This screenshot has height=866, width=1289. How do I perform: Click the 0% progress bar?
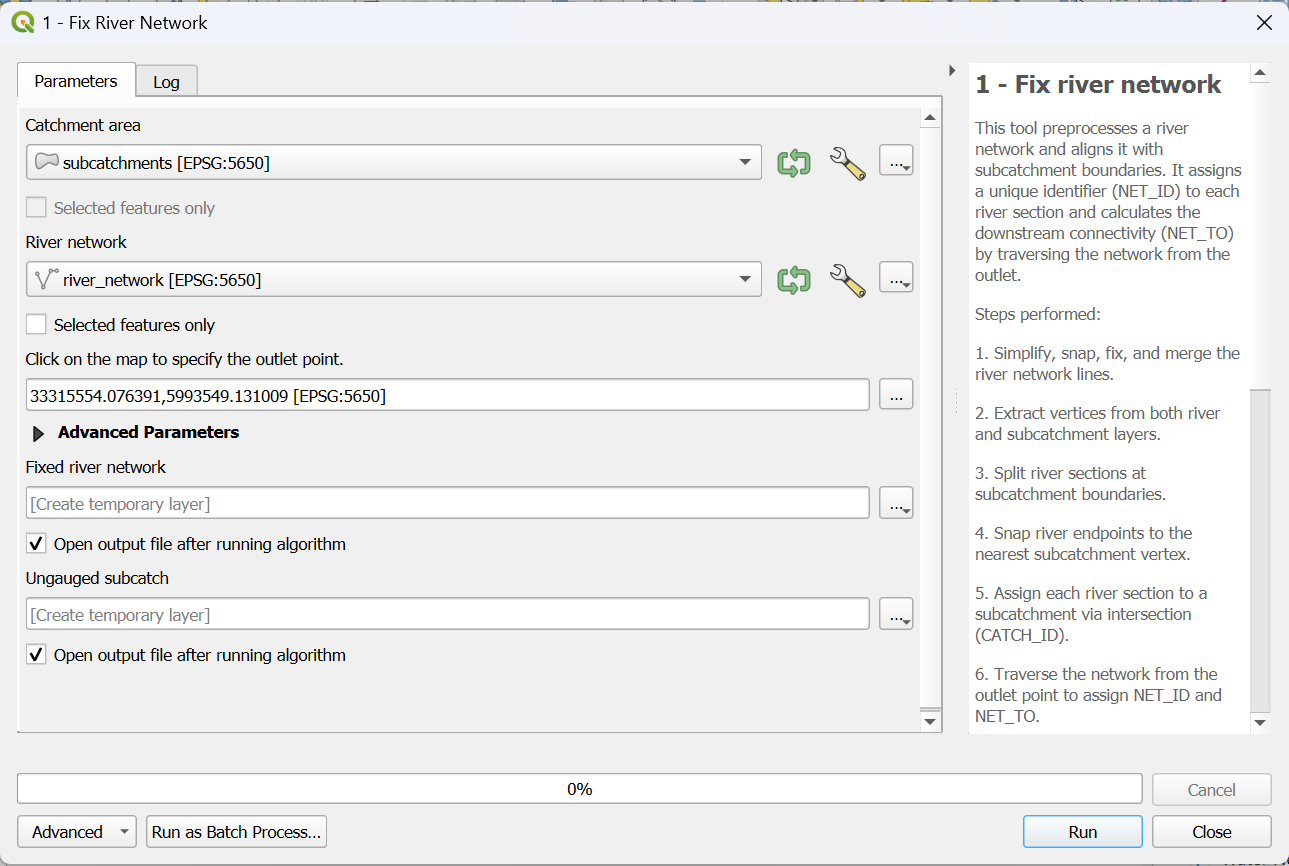pyautogui.click(x=579, y=789)
